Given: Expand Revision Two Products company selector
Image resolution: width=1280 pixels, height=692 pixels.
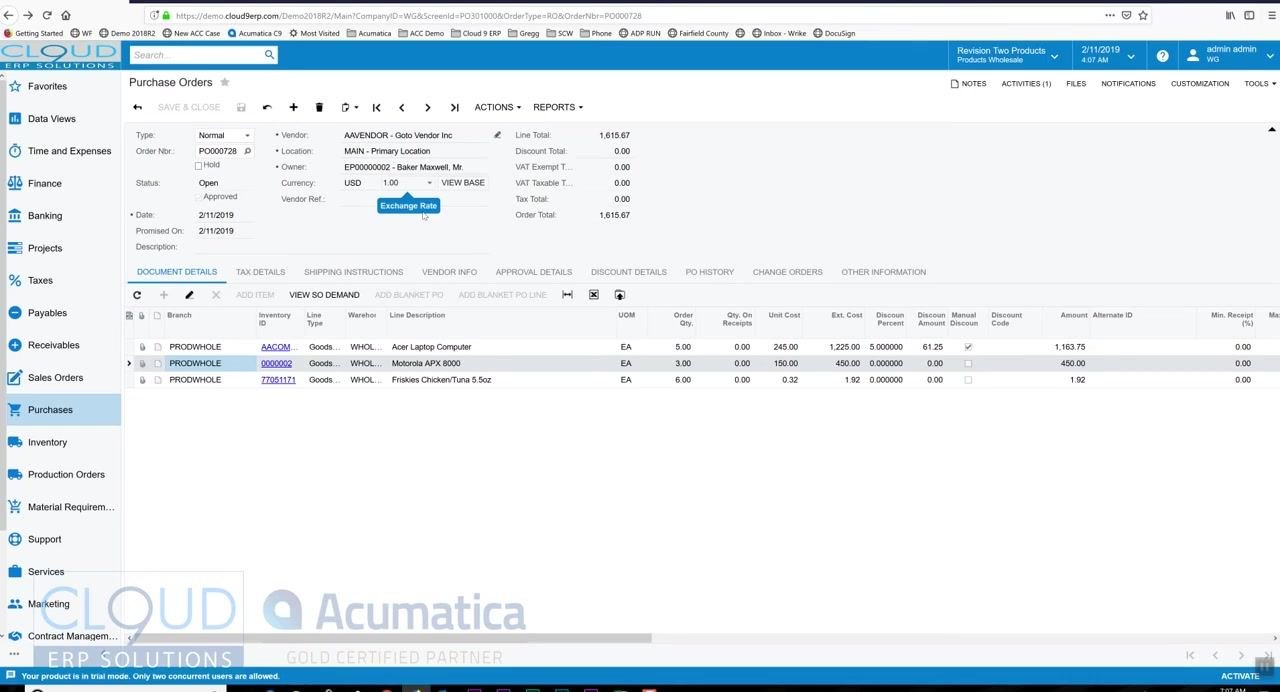Looking at the screenshot, I should click(x=1007, y=55).
